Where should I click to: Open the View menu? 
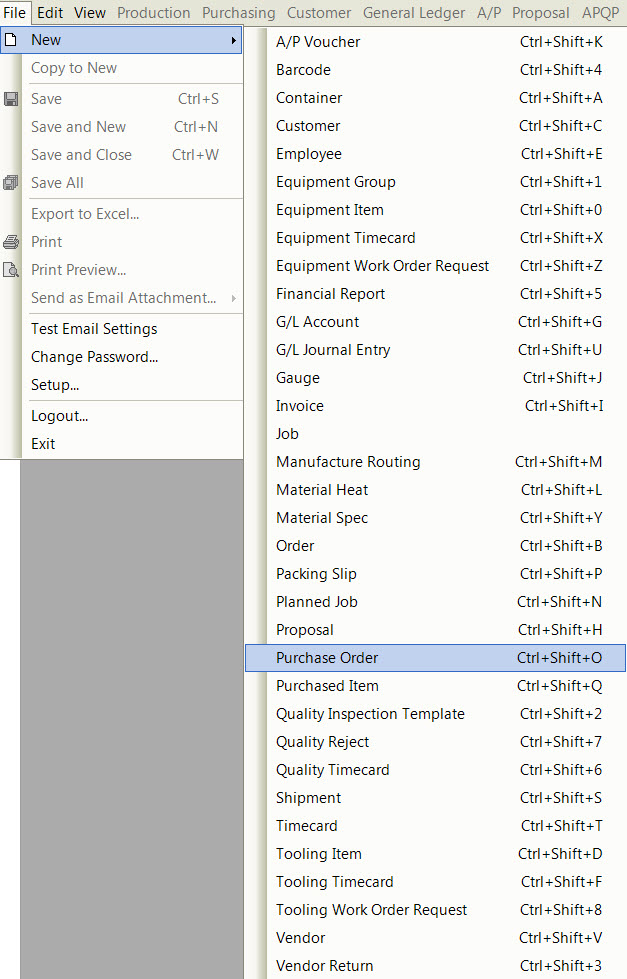[x=90, y=13]
